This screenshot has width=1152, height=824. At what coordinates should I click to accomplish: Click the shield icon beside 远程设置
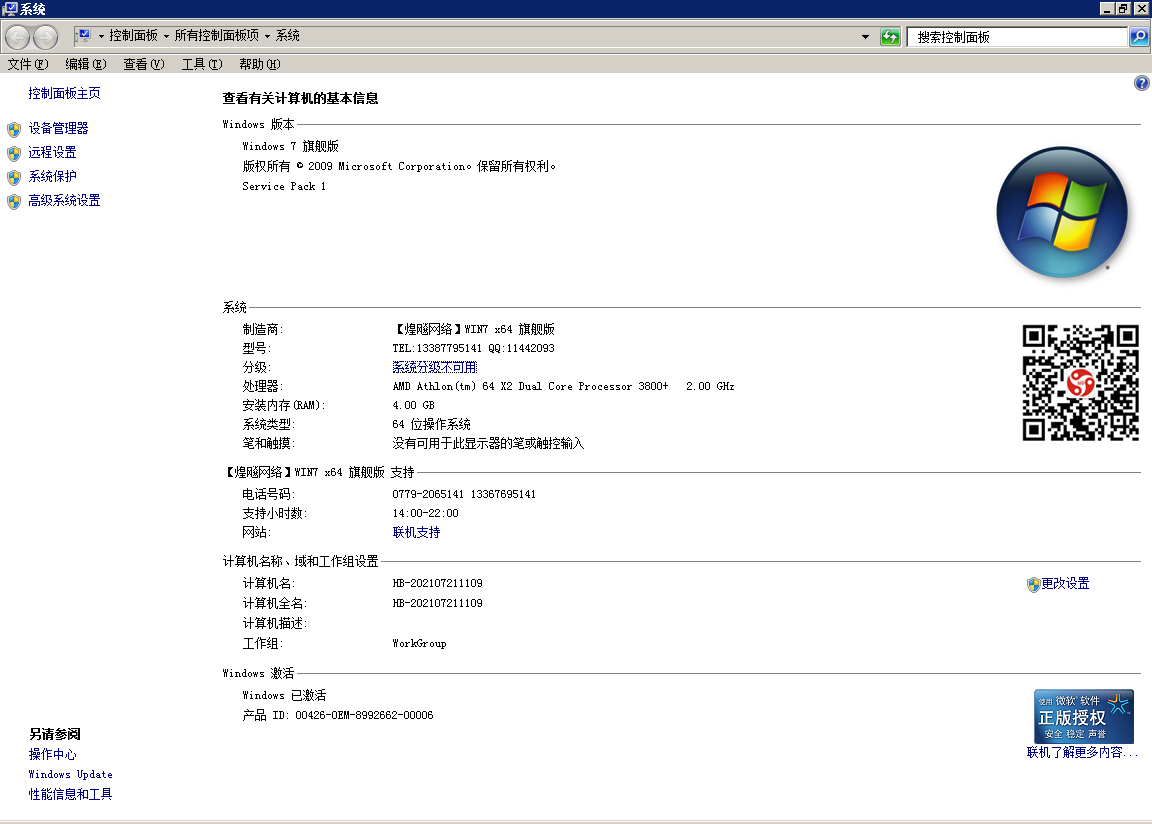pyautogui.click(x=14, y=153)
